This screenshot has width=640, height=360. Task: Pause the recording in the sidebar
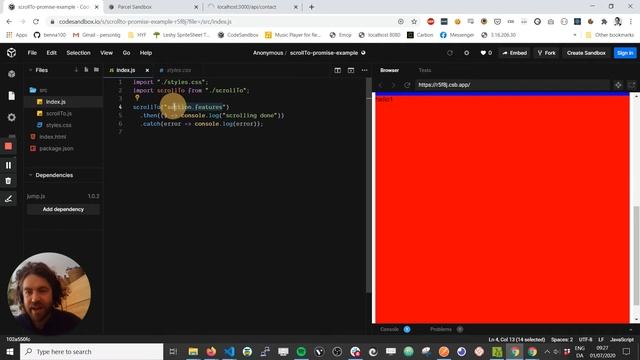click(9, 165)
